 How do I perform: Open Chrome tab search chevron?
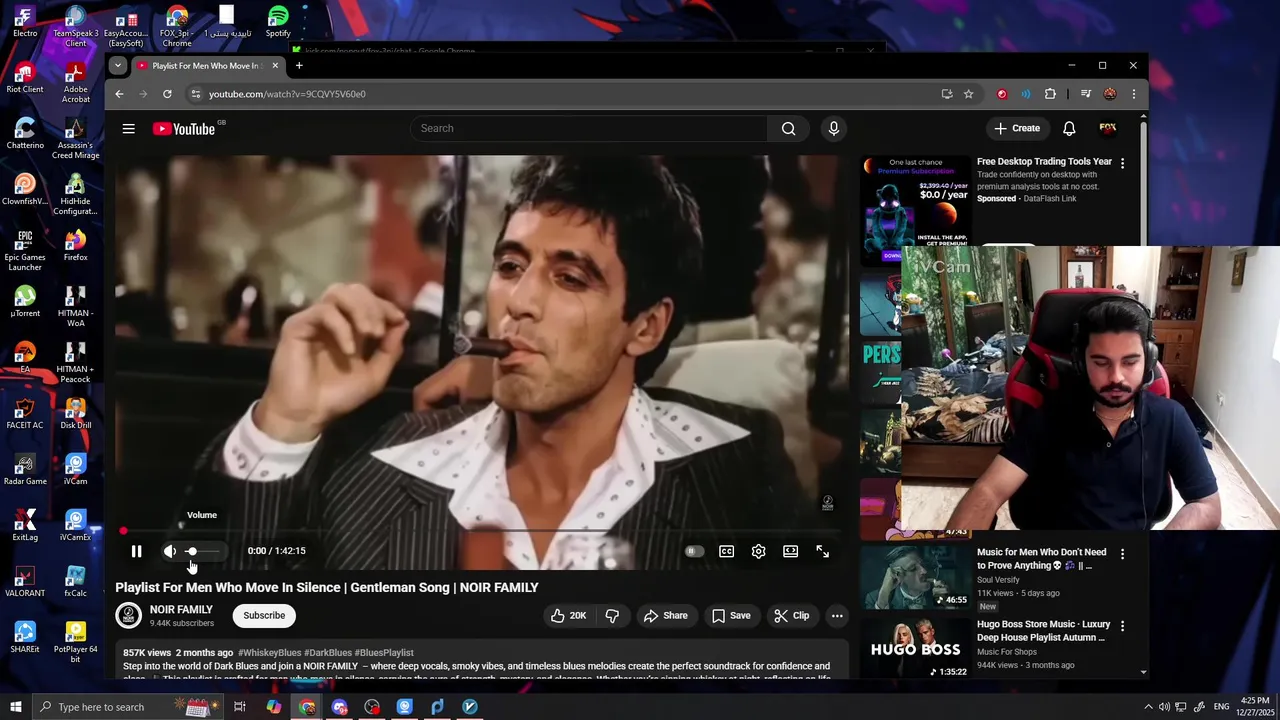(x=117, y=66)
